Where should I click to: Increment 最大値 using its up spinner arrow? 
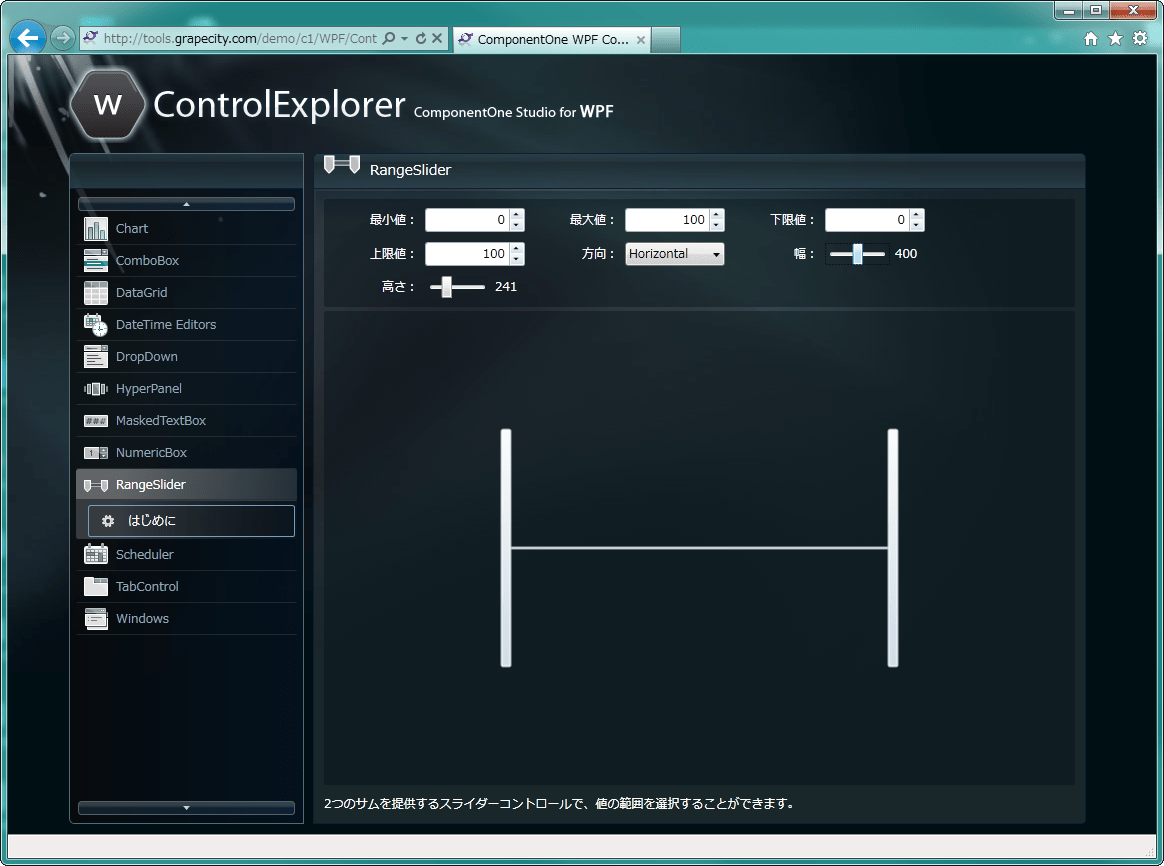716,214
